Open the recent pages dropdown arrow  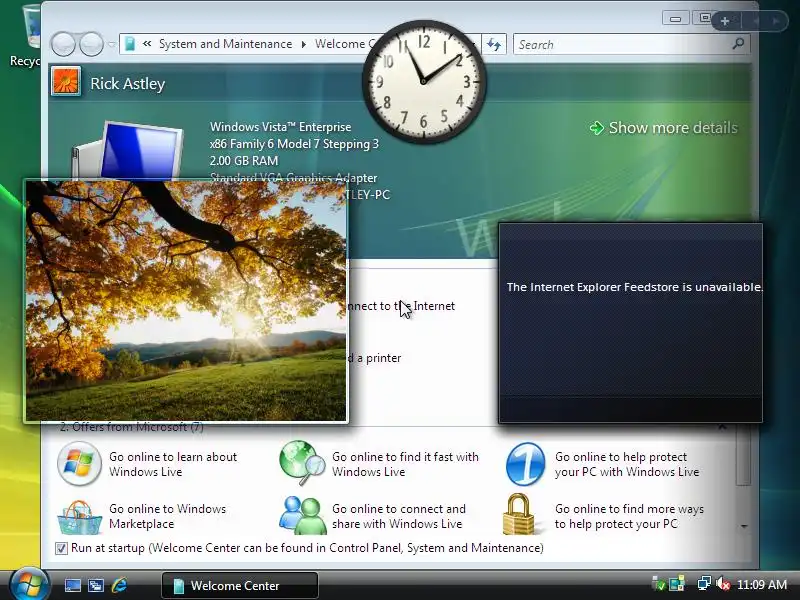[111, 44]
